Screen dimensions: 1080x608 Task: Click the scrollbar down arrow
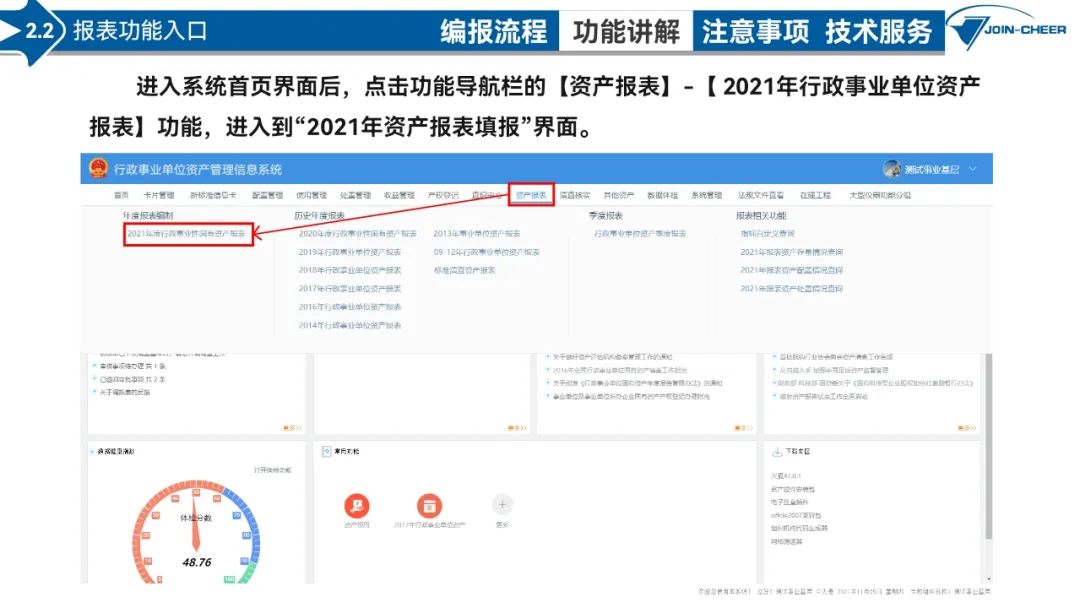pos(987,577)
